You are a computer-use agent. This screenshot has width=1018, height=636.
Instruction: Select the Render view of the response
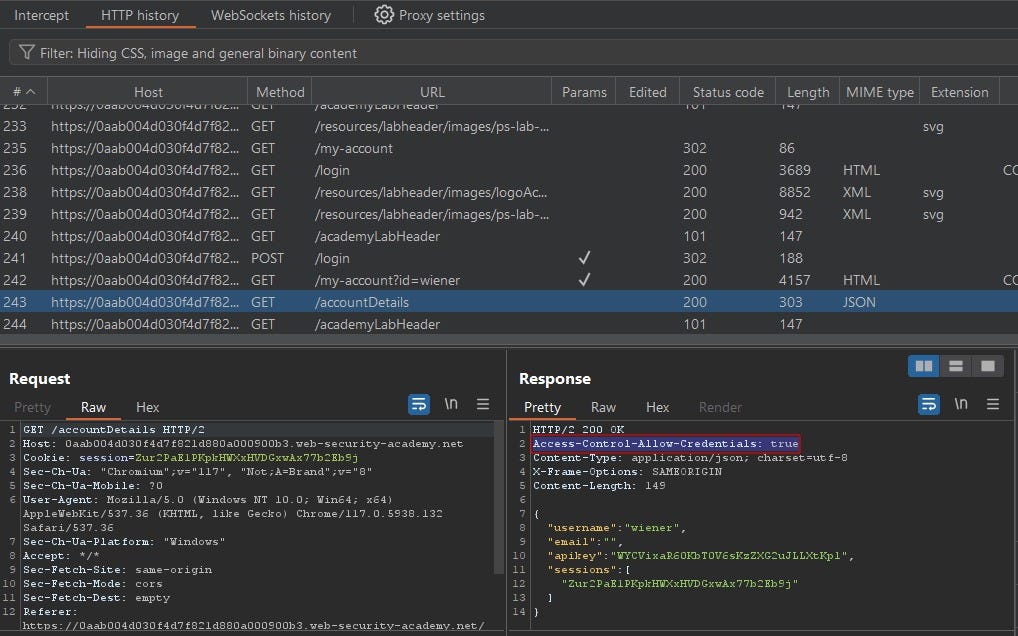[x=720, y=407]
